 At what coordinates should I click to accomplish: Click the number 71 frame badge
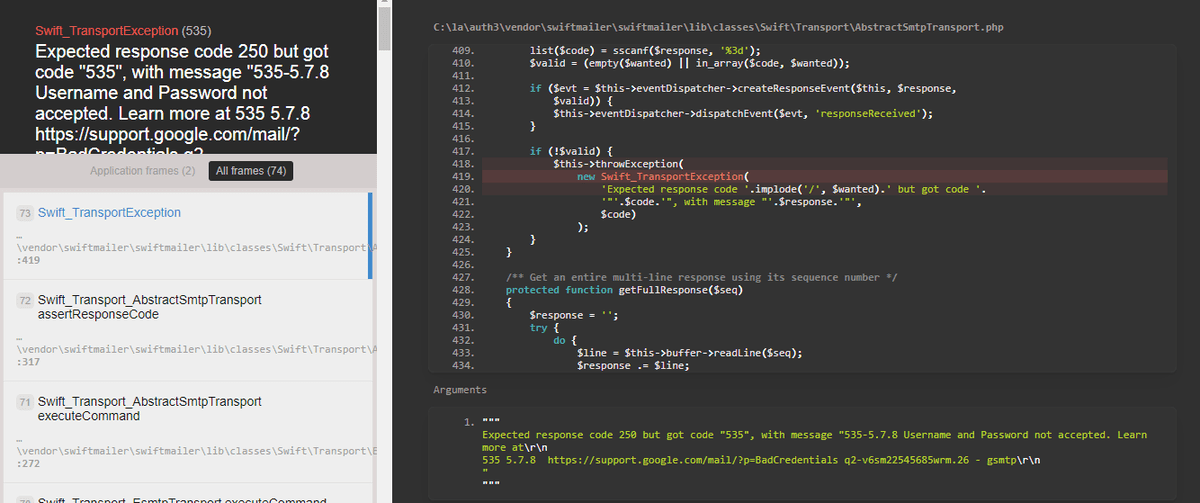(x=25, y=402)
